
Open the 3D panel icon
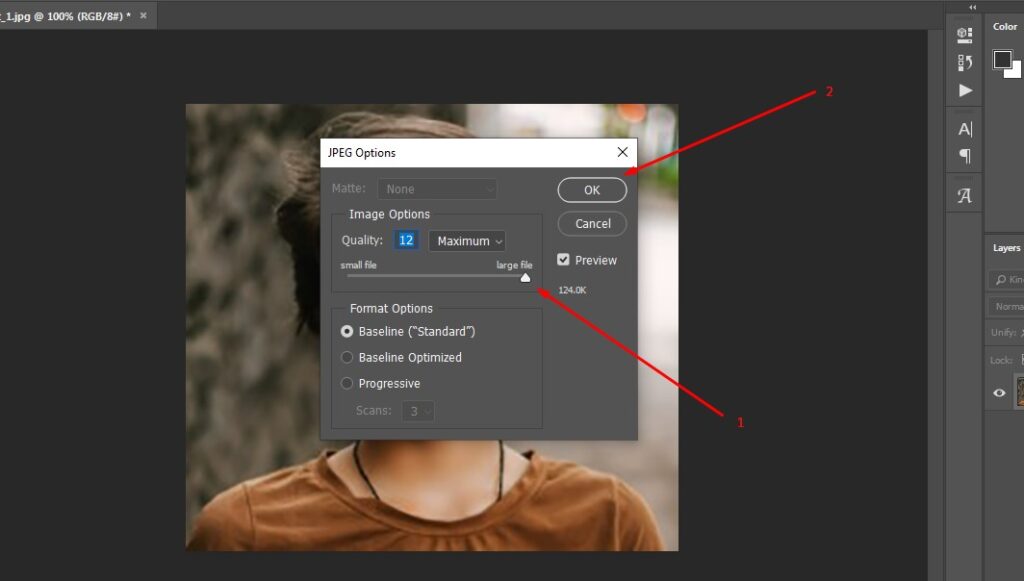pyautogui.click(x=964, y=35)
